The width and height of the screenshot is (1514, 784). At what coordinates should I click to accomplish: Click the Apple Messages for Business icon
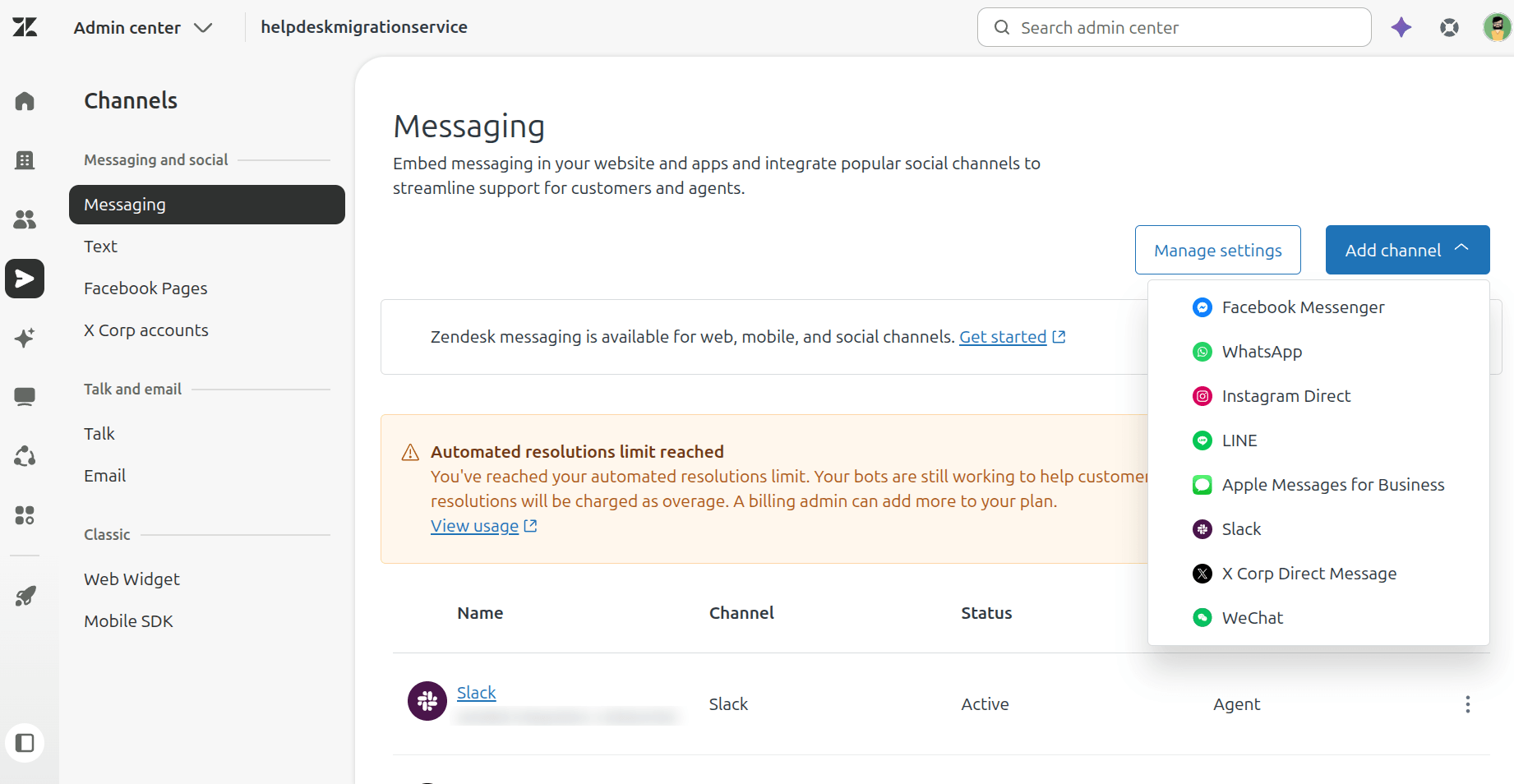click(x=1202, y=485)
